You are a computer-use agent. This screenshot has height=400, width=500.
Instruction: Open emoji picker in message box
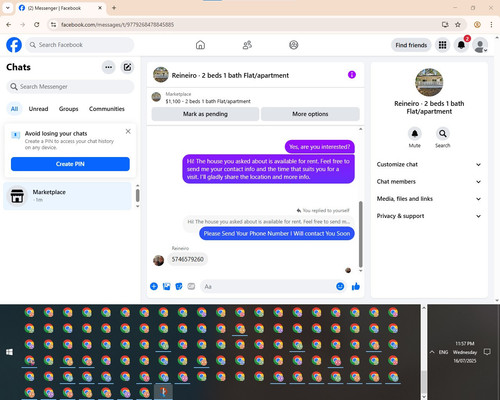point(340,286)
